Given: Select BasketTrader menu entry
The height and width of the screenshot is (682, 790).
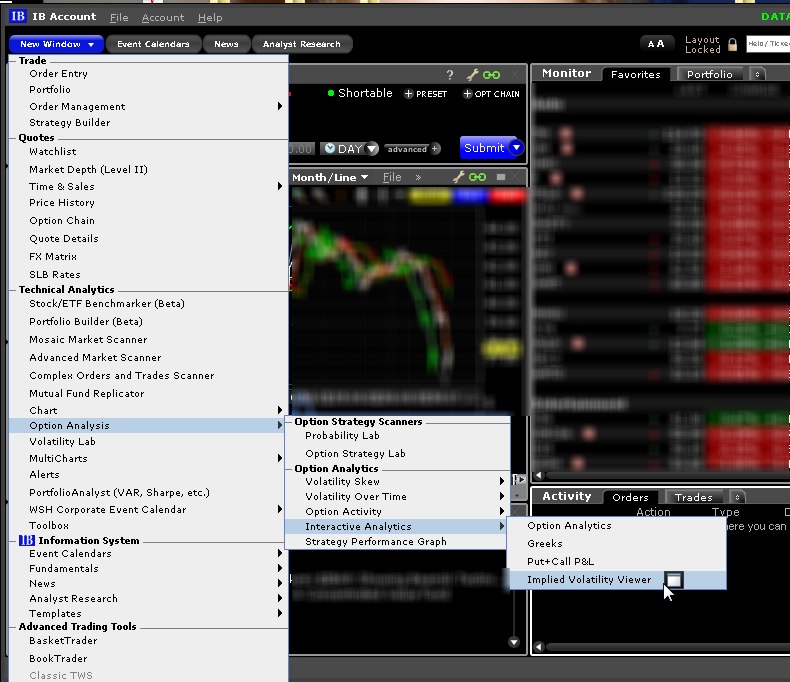Looking at the screenshot, I should coord(148,641).
